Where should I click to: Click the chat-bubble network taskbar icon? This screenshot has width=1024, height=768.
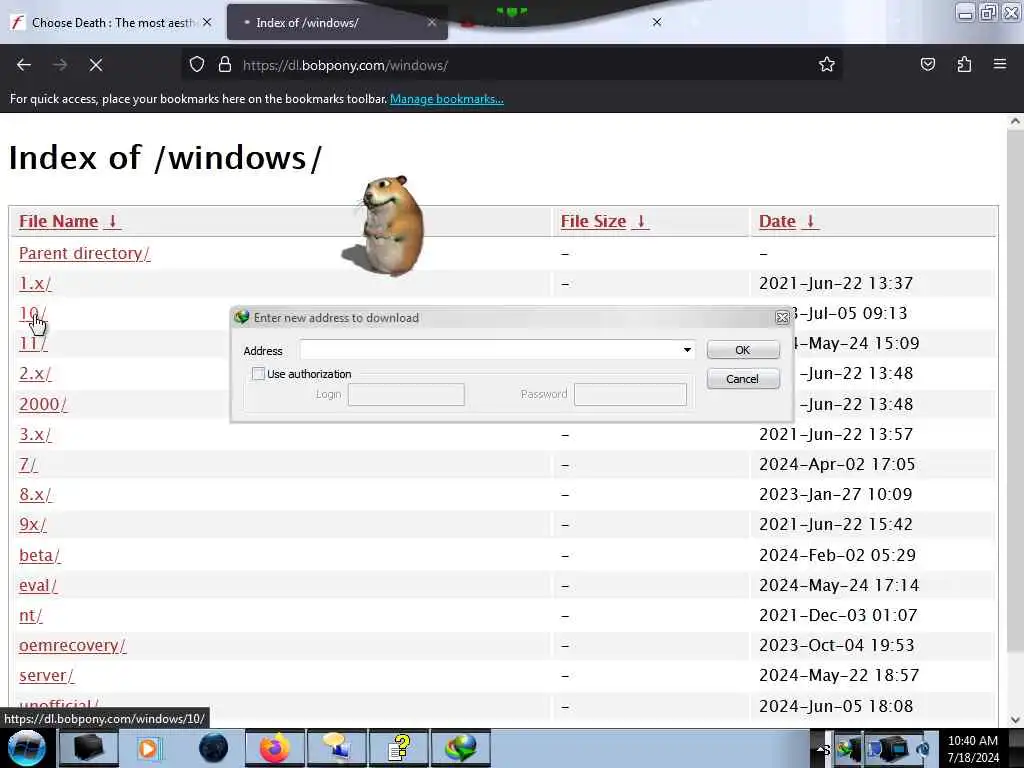336,748
